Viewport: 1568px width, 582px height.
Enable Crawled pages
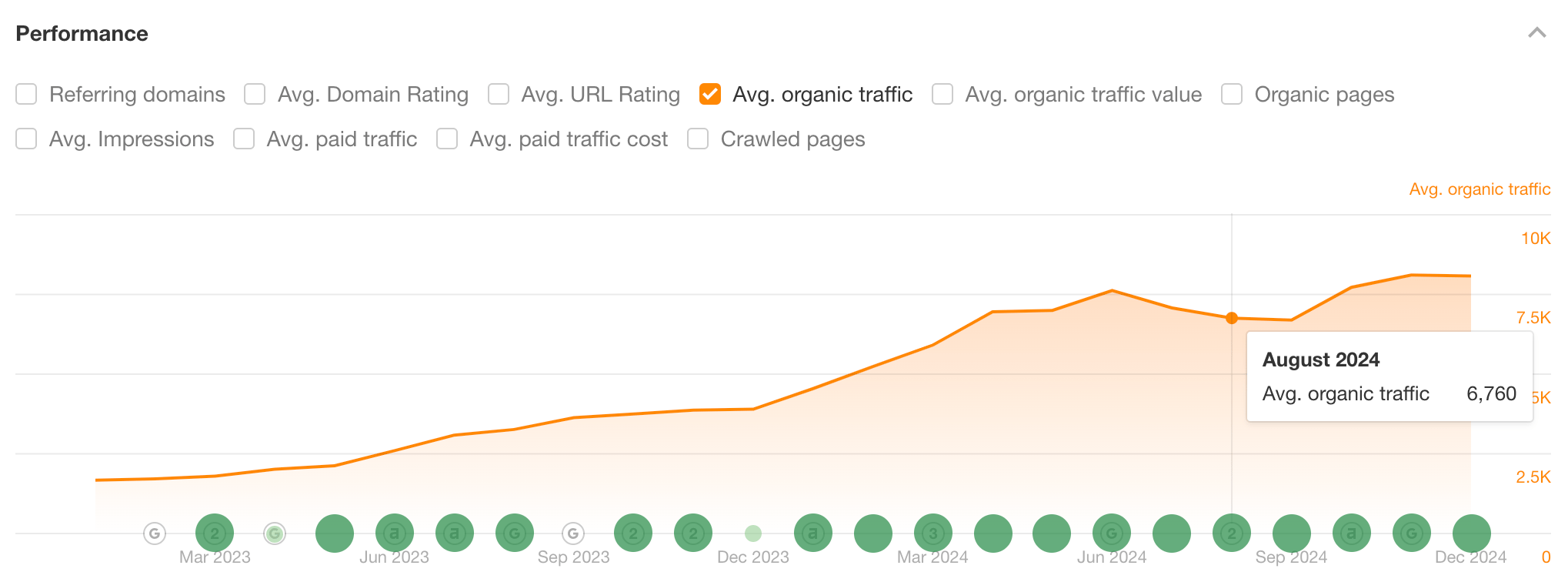(x=697, y=139)
